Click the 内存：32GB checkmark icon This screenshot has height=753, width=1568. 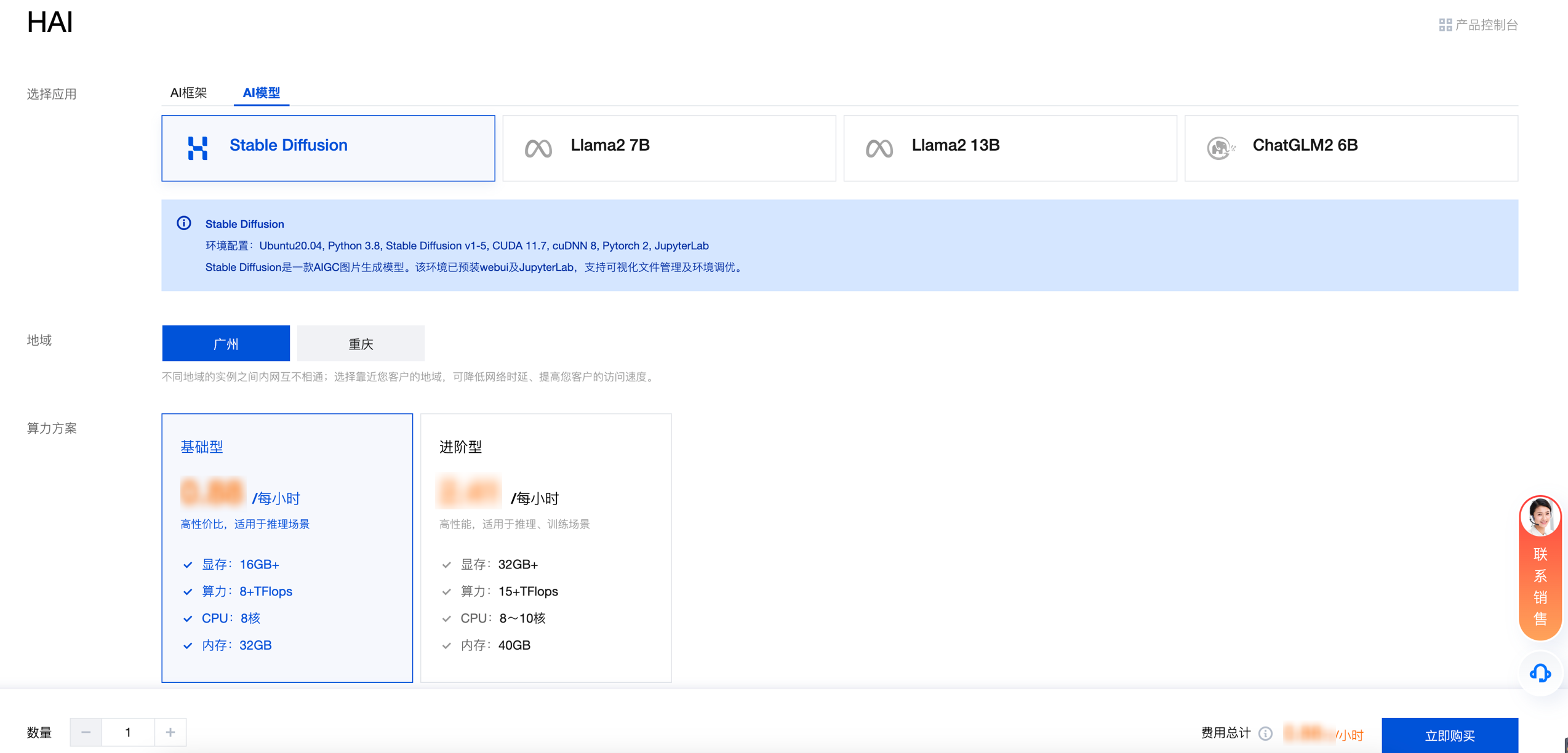coord(188,646)
